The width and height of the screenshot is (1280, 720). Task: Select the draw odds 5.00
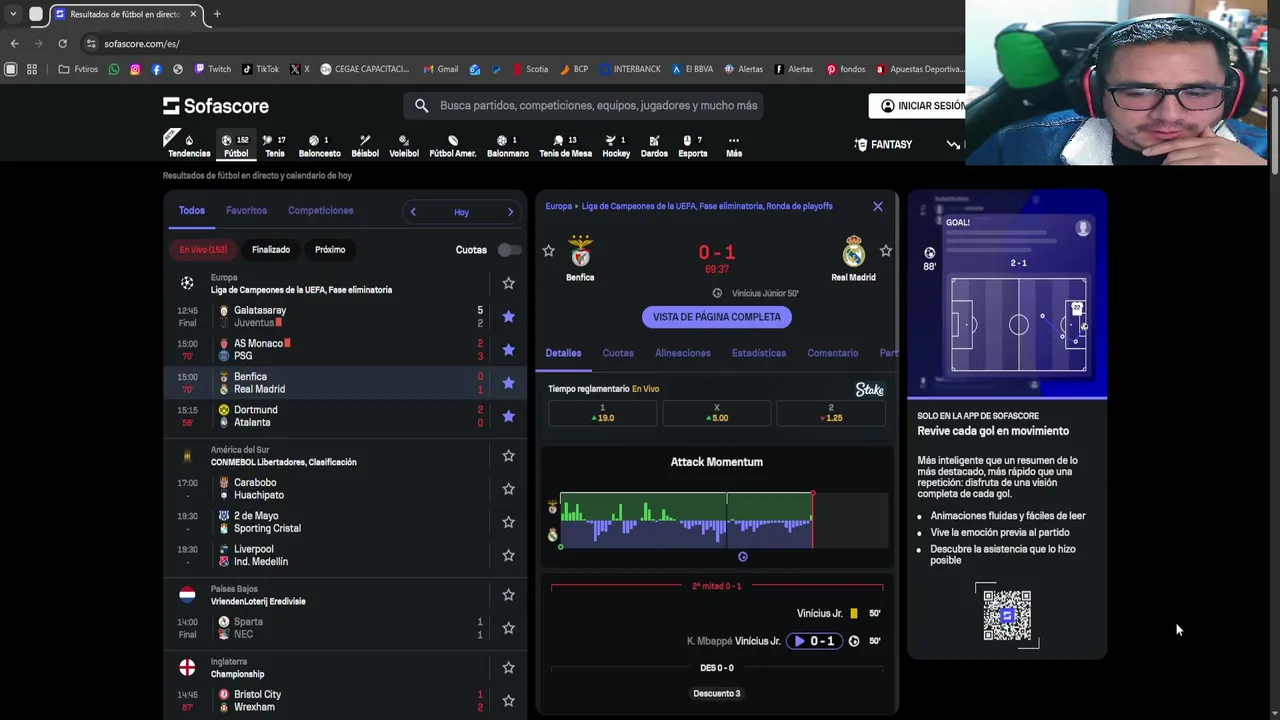pos(717,413)
